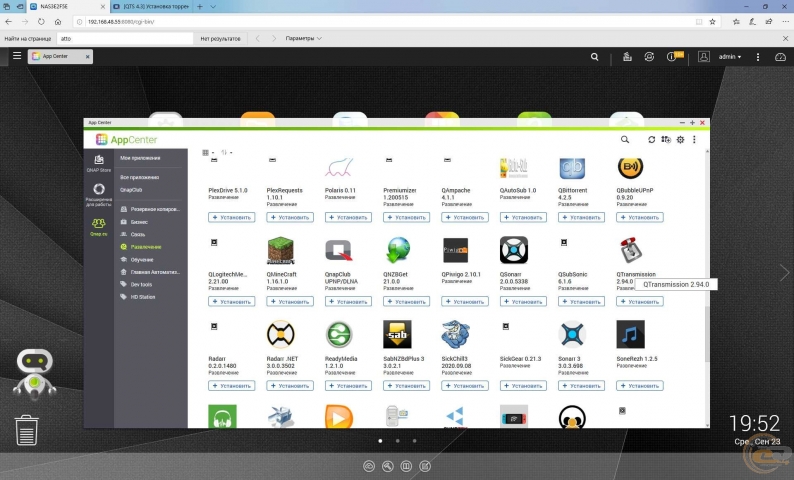Viewport: 794px width, 480px height.
Task: Install PlexDrive 5.1.0
Action: click(x=231, y=217)
